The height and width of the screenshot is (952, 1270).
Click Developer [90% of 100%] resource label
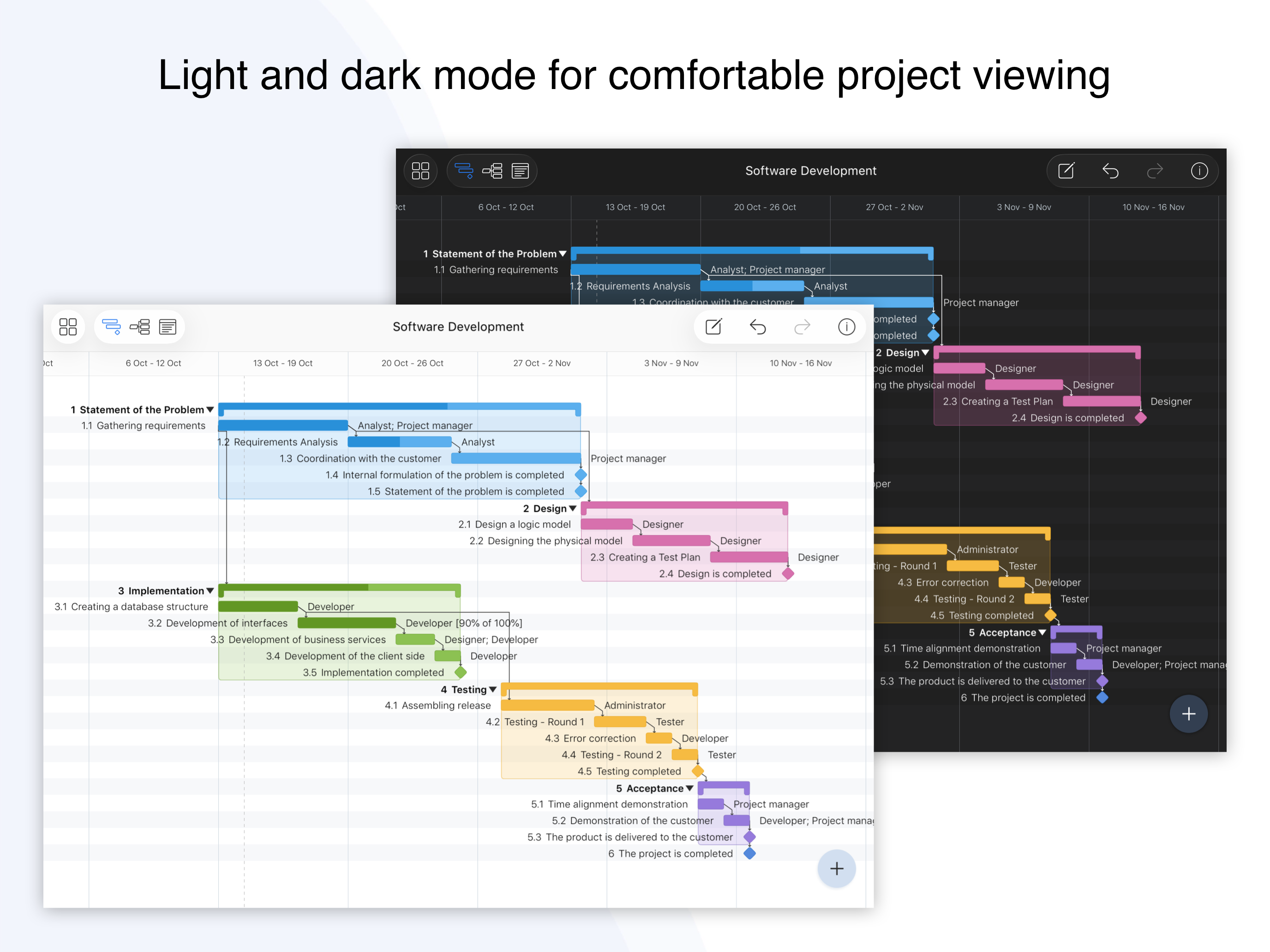[464, 624]
